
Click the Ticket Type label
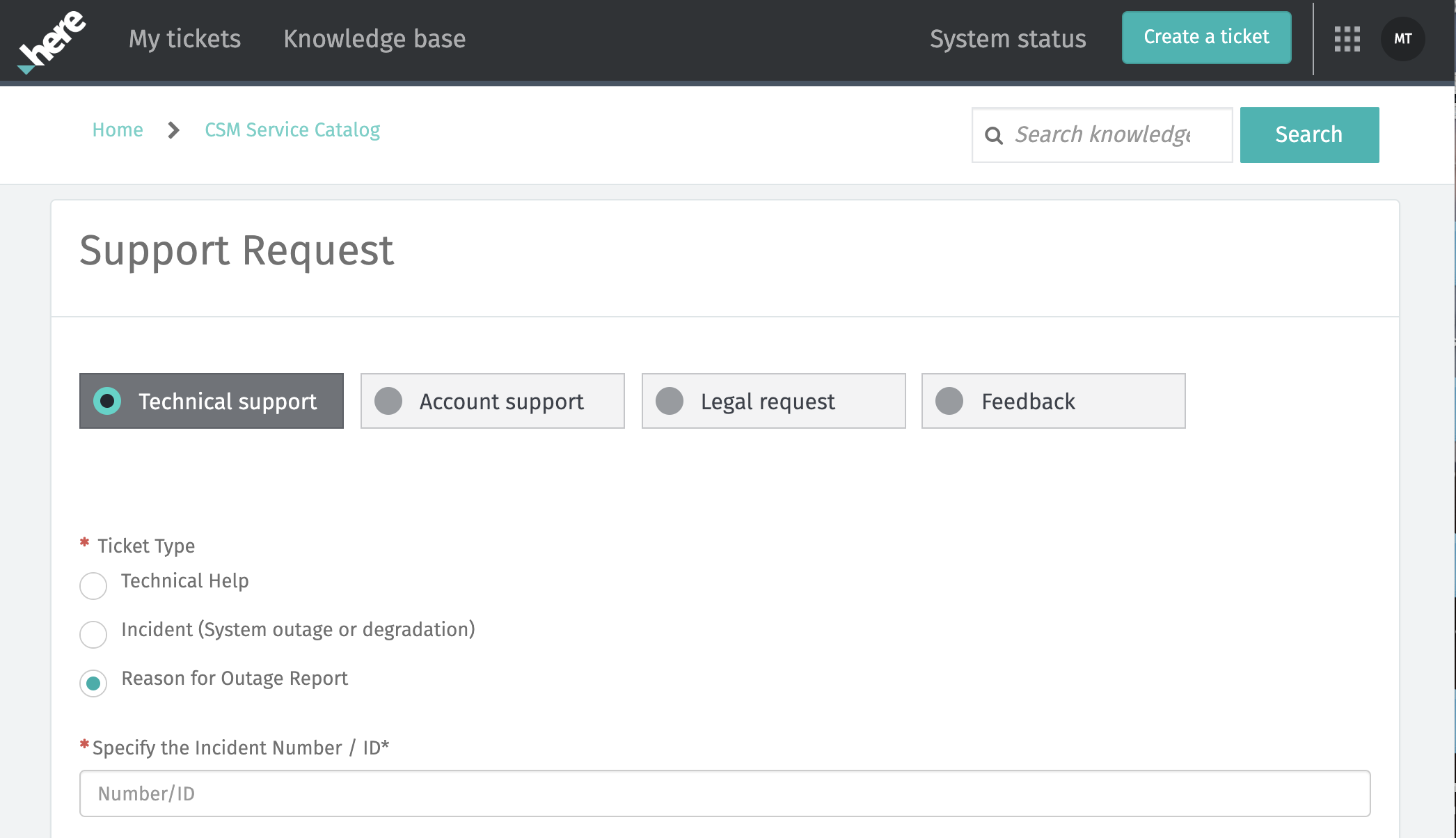146,546
